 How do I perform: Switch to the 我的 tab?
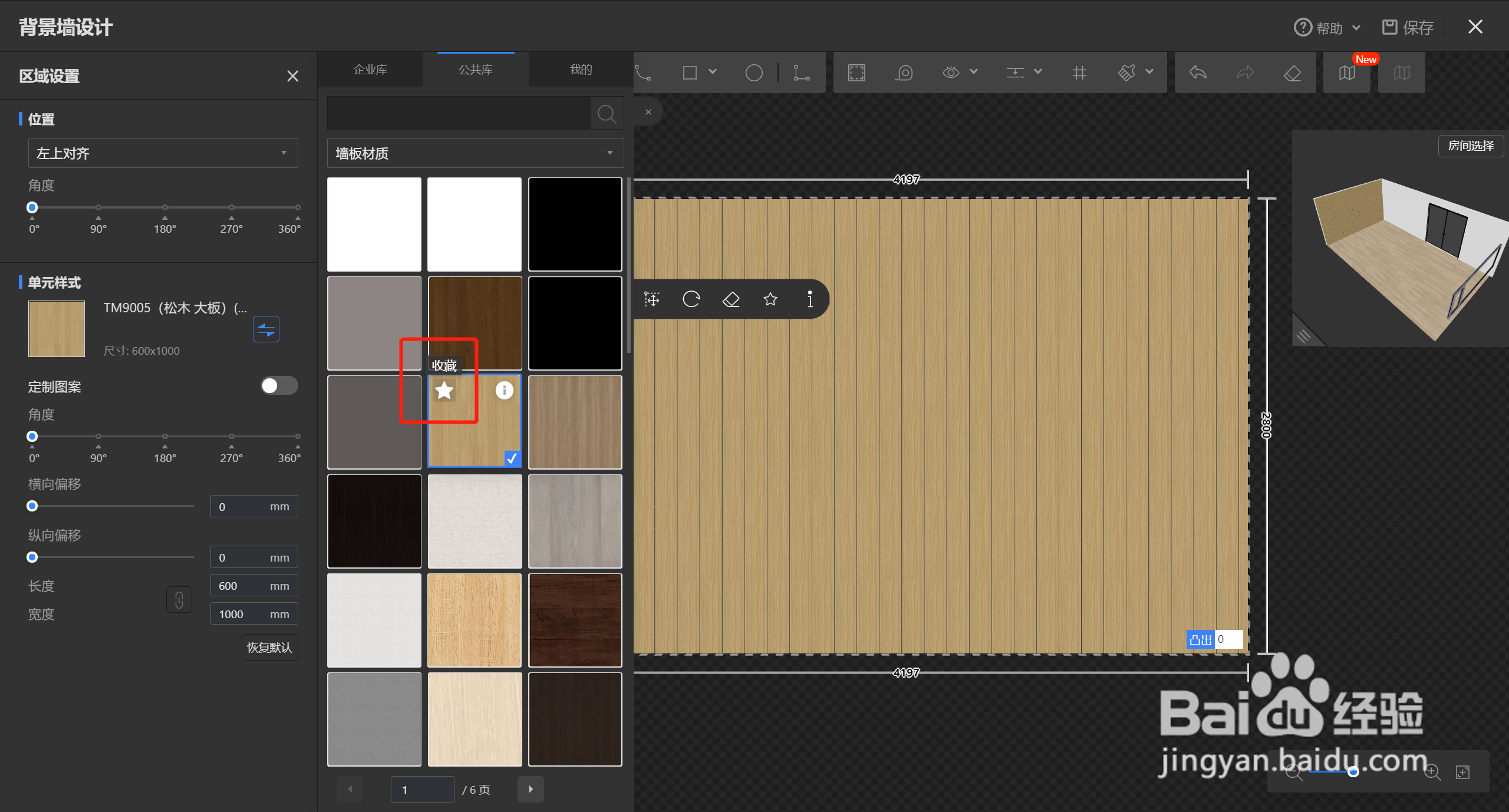(580, 70)
